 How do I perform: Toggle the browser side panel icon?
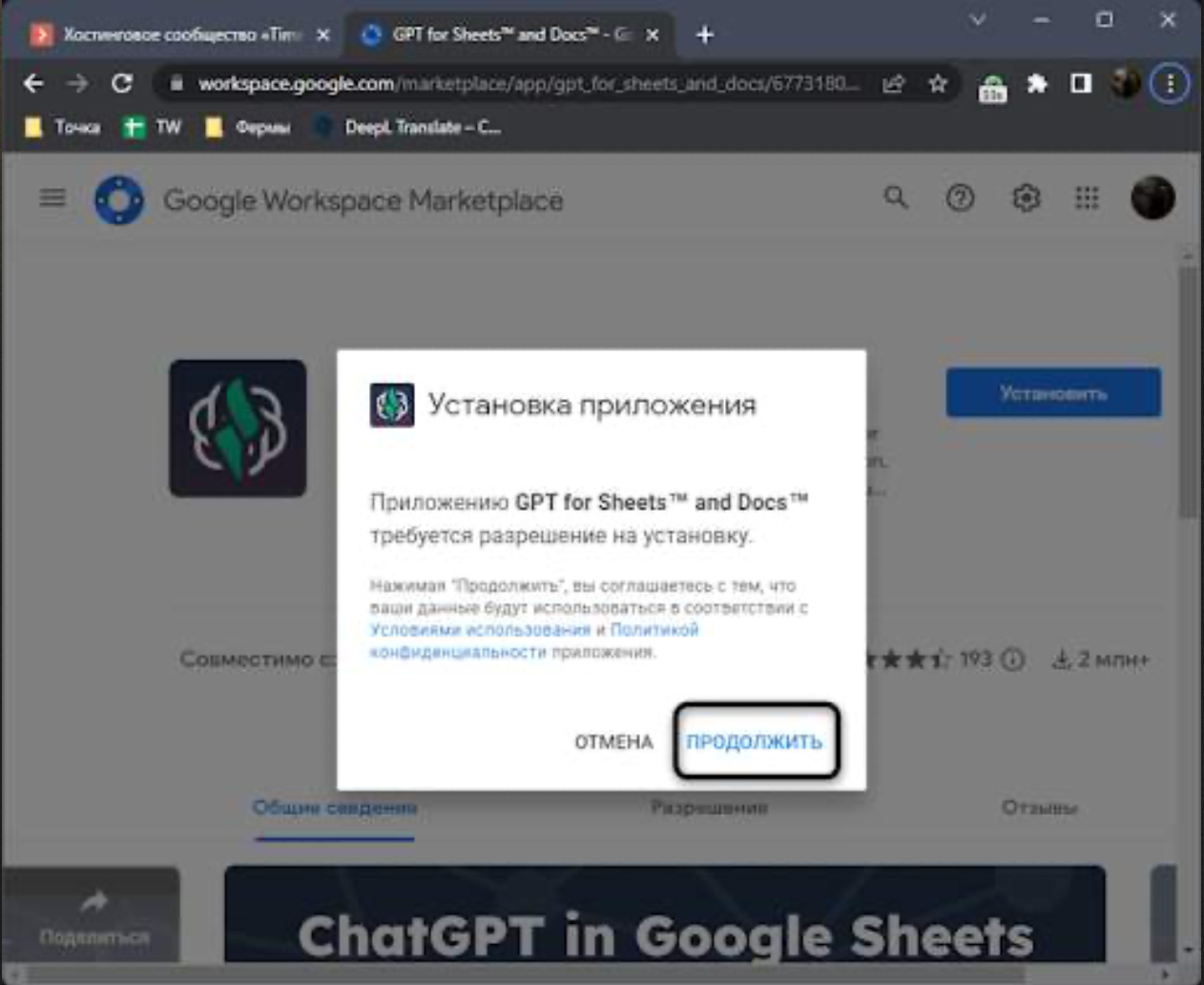(x=1081, y=84)
